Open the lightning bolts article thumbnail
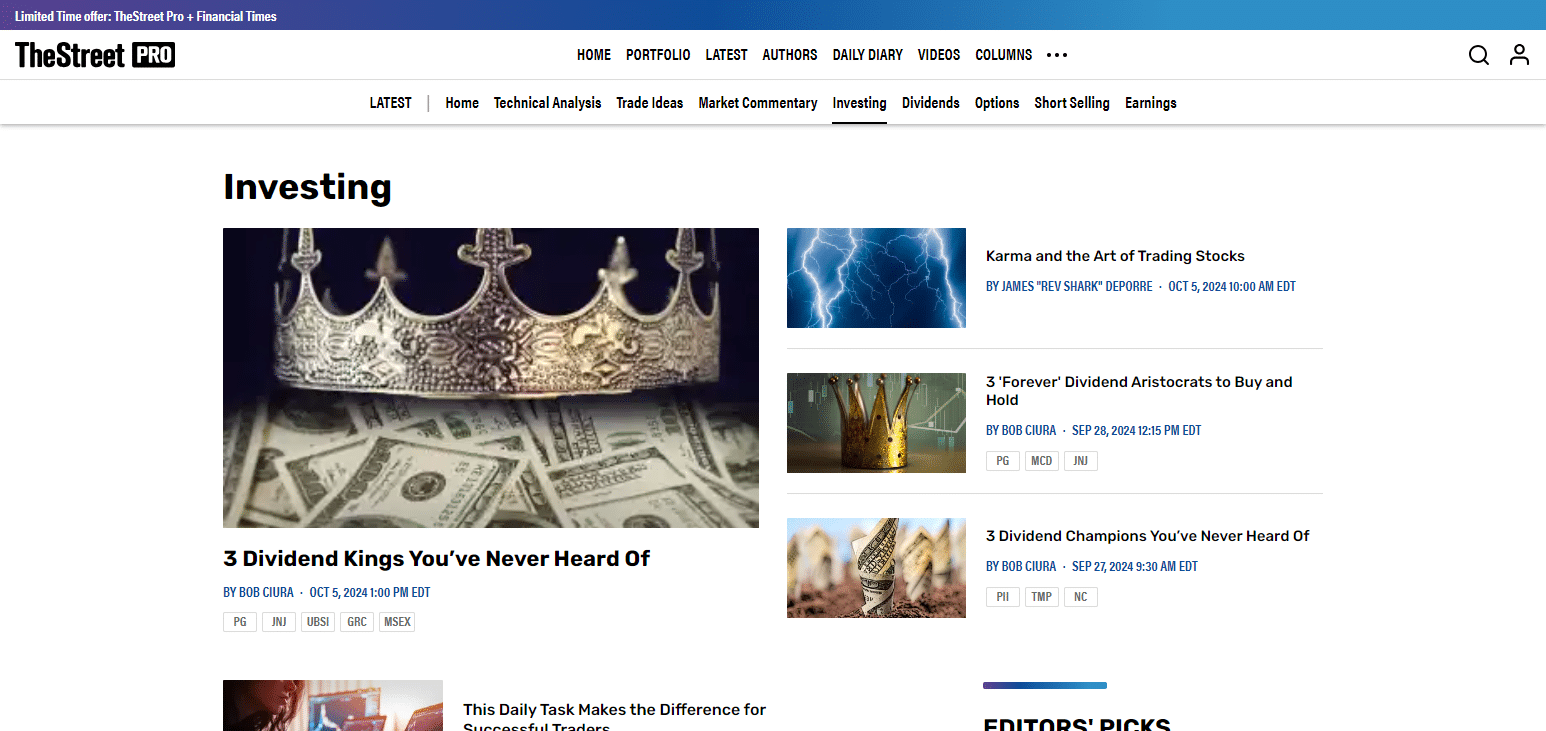 pos(876,278)
